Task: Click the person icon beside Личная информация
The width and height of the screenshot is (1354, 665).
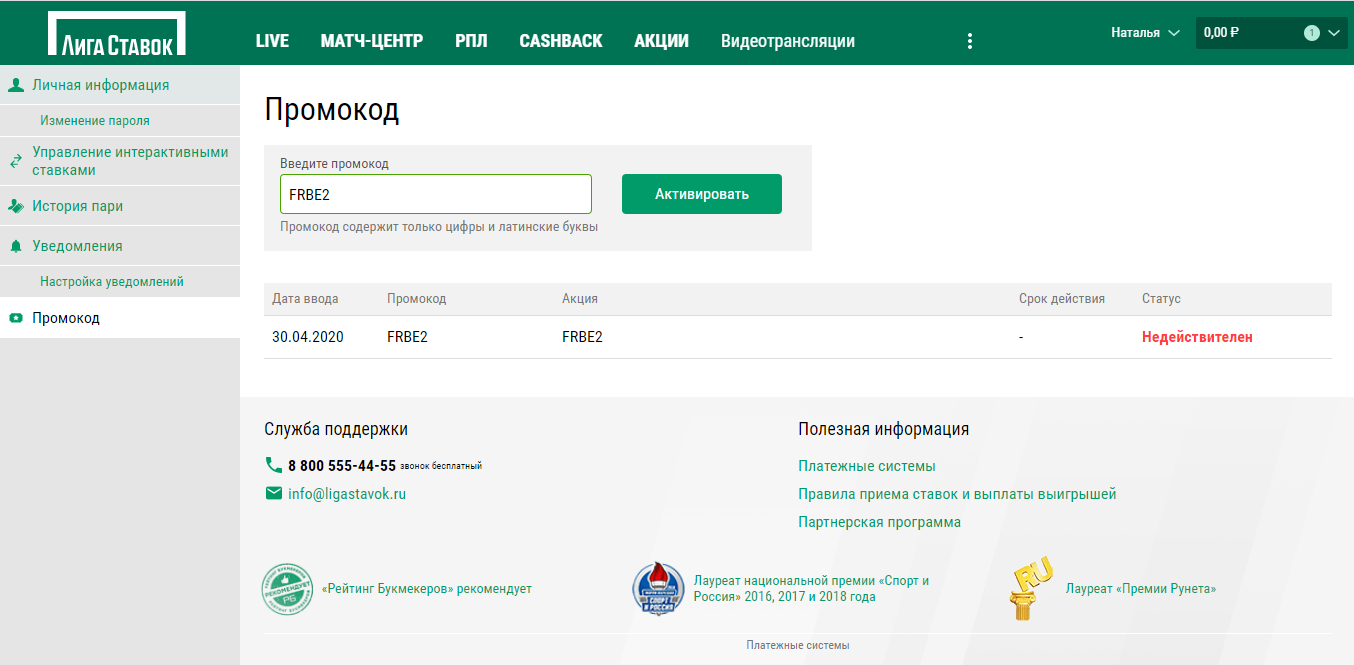Action: click(15, 85)
